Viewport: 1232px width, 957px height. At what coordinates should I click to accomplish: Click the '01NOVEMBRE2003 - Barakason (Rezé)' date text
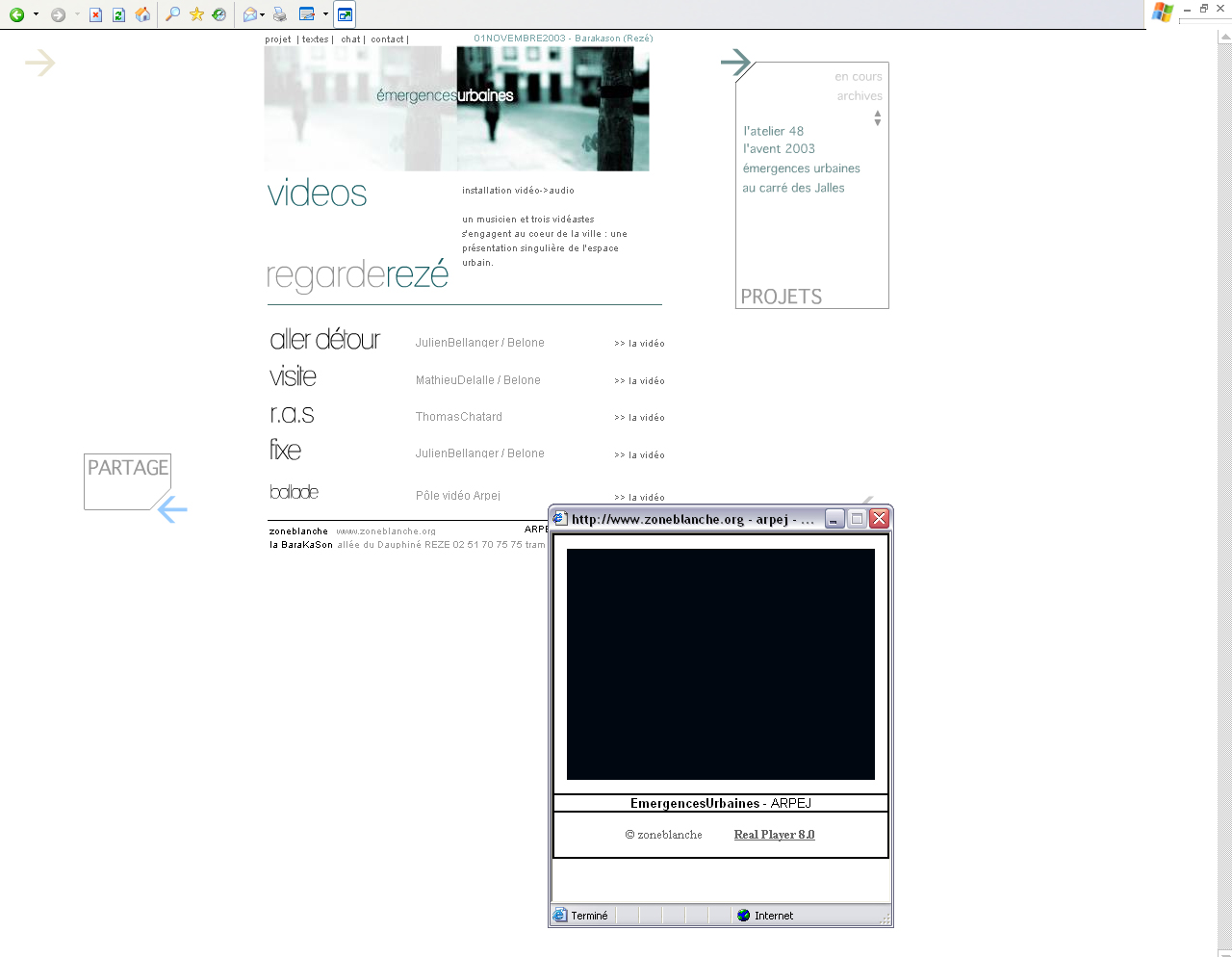(x=563, y=39)
